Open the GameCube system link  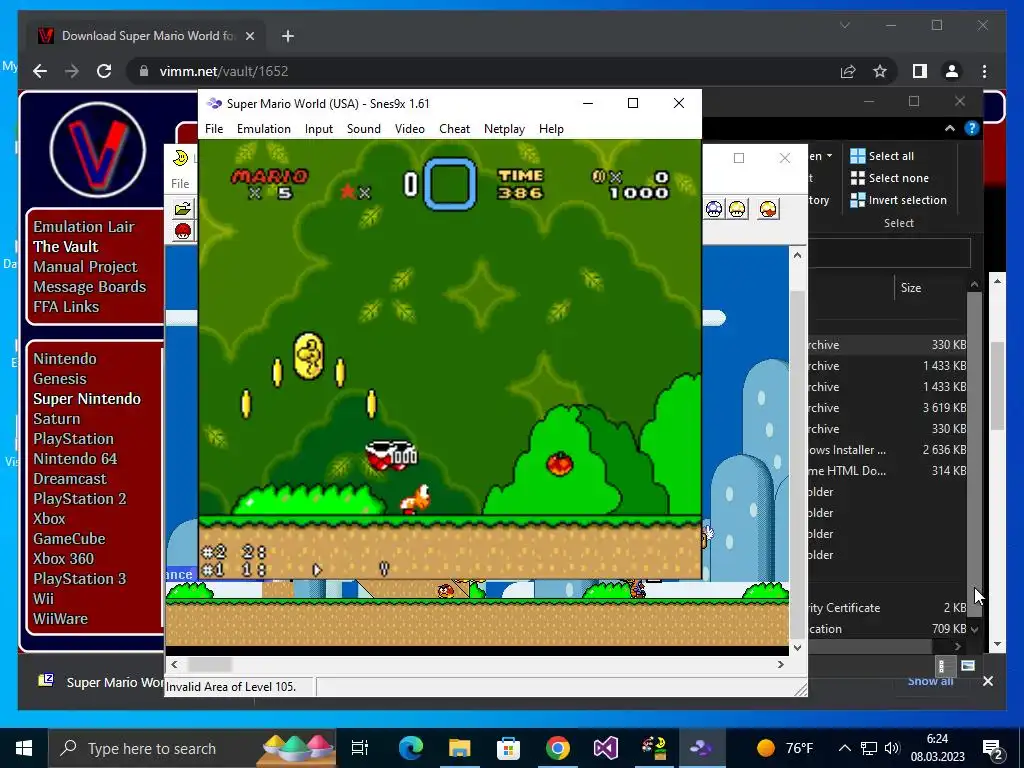pyautogui.click(x=69, y=539)
